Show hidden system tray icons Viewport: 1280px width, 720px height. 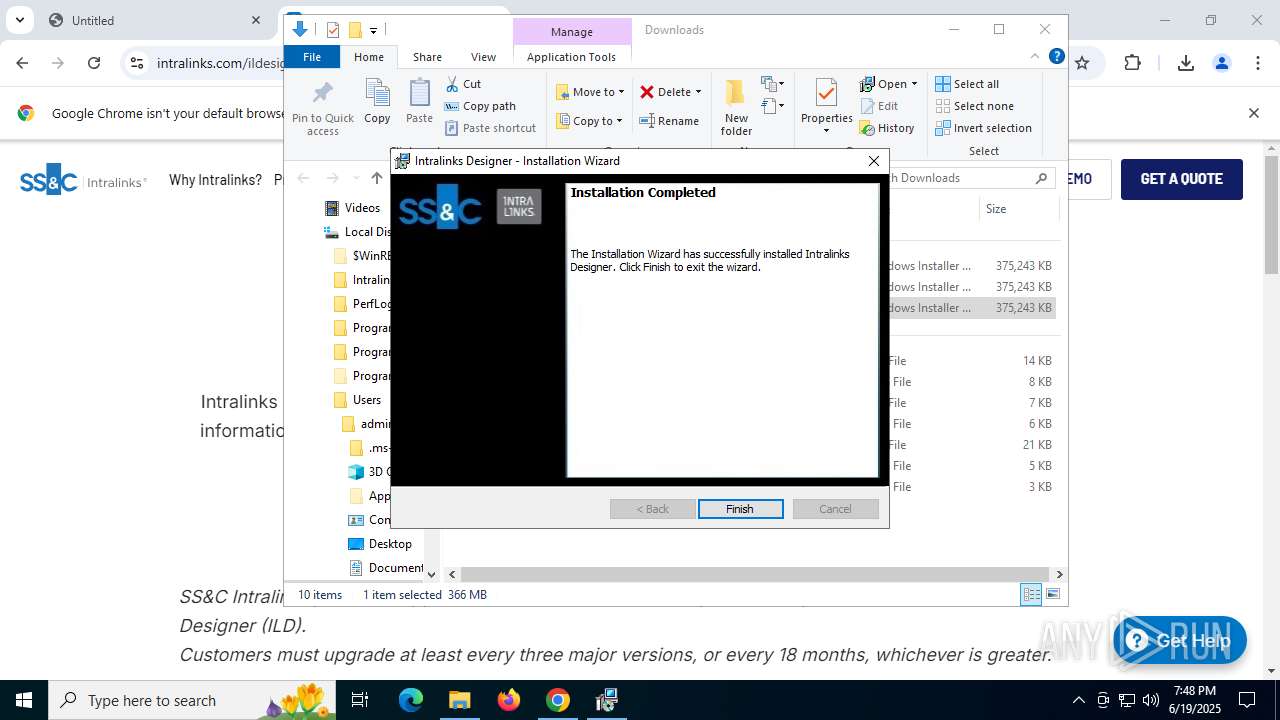click(x=1078, y=700)
